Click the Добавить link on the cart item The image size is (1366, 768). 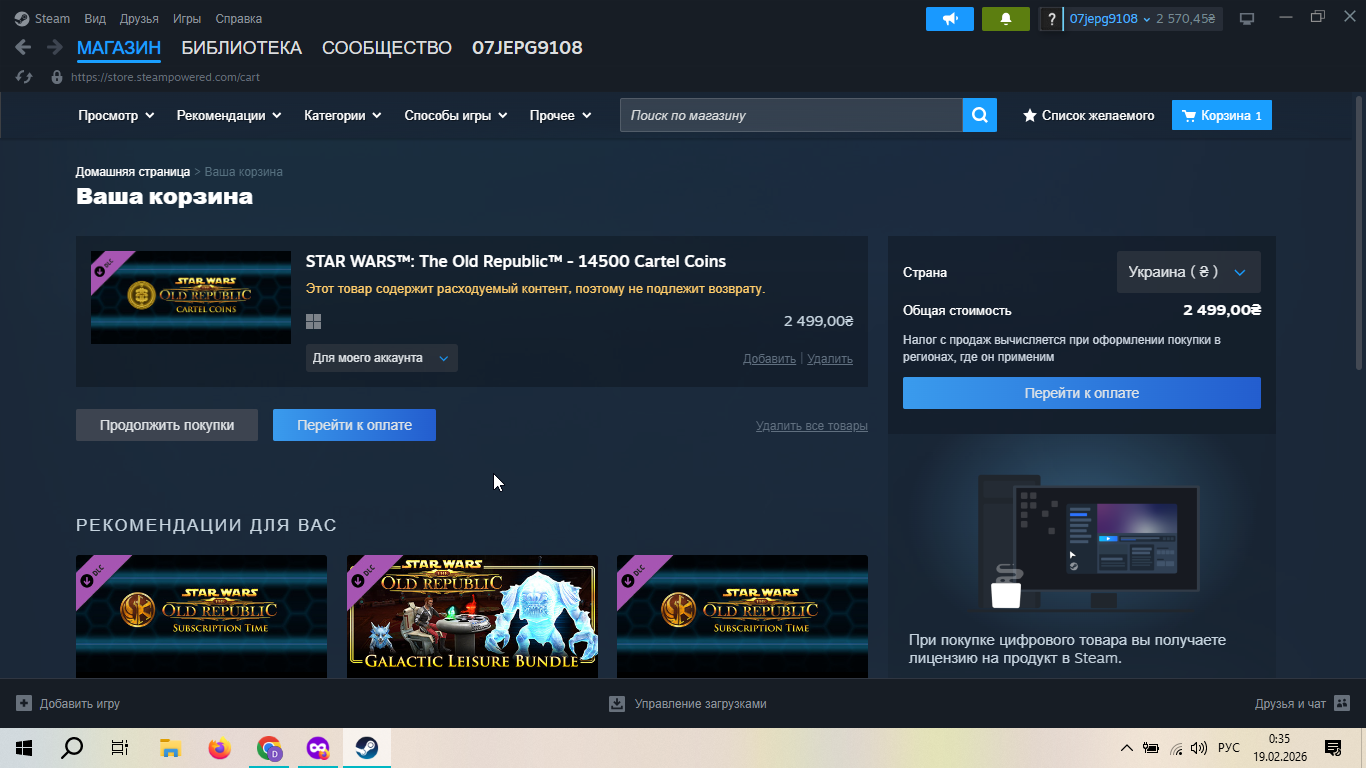coord(769,359)
